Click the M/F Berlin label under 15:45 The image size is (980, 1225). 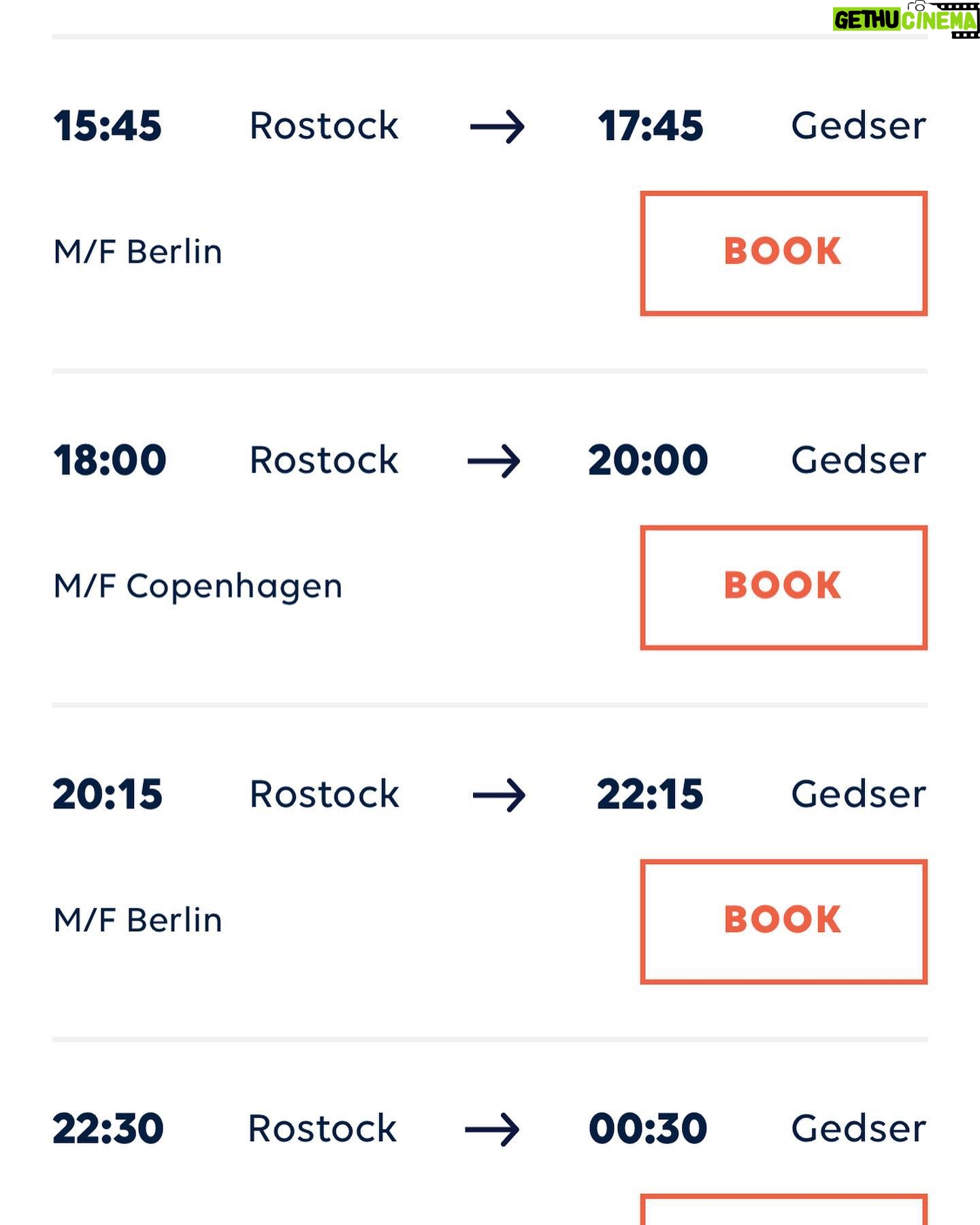click(x=137, y=252)
